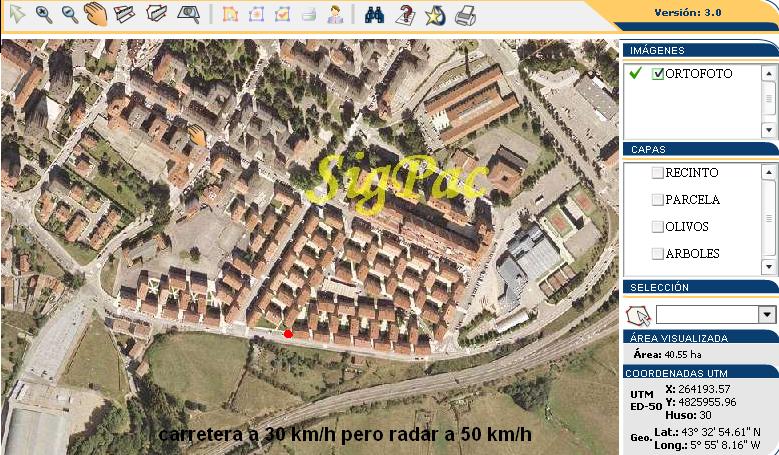Click the IMÁGENES panel header
This screenshot has width=779, height=455.
coord(699,50)
